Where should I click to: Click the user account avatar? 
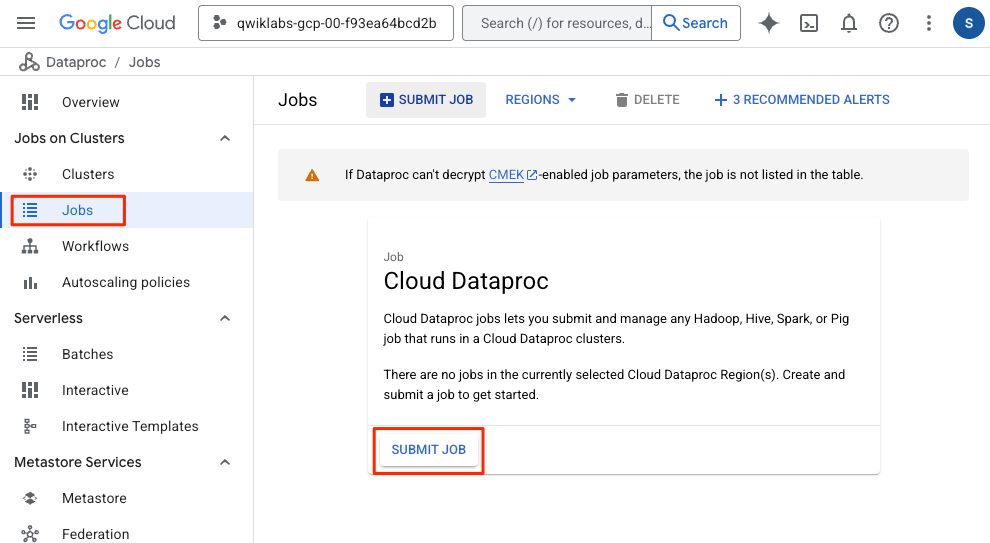click(968, 23)
